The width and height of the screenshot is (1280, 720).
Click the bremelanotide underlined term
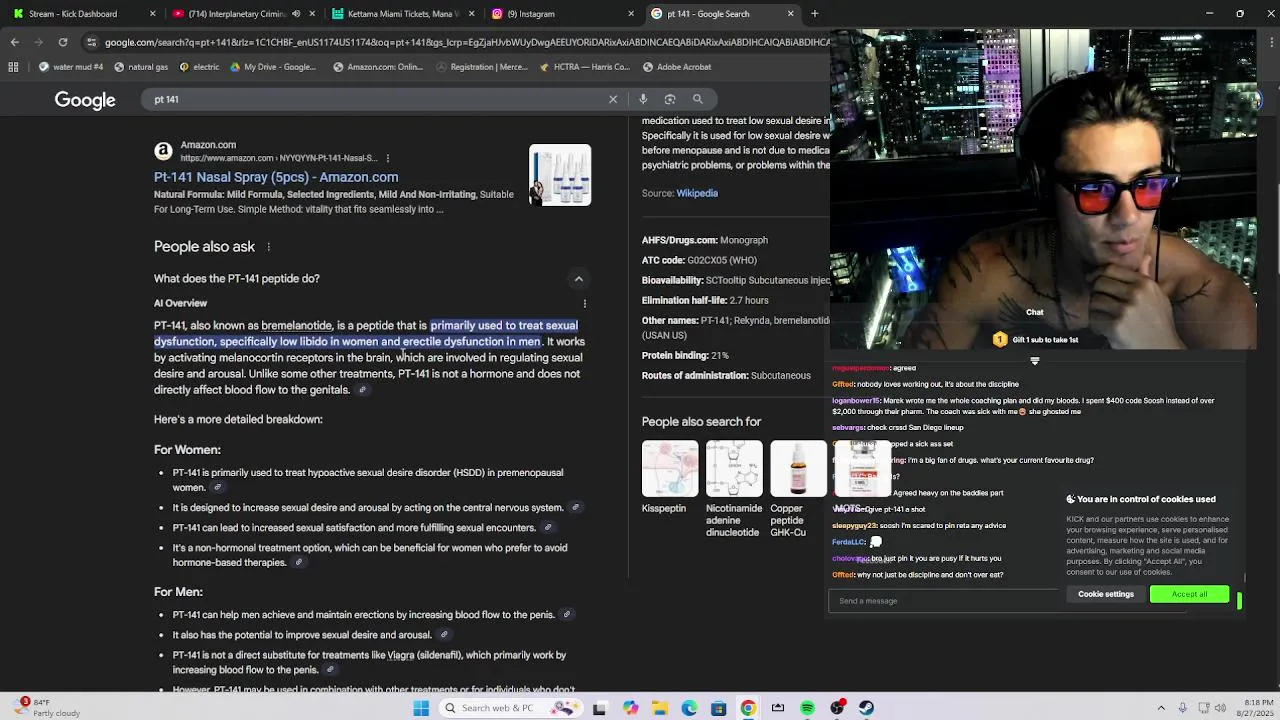pos(296,326)
